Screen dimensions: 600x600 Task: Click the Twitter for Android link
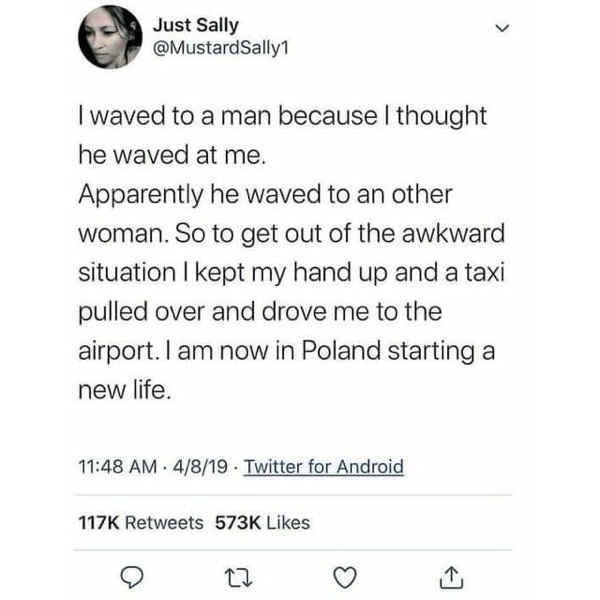coord(324,467)
